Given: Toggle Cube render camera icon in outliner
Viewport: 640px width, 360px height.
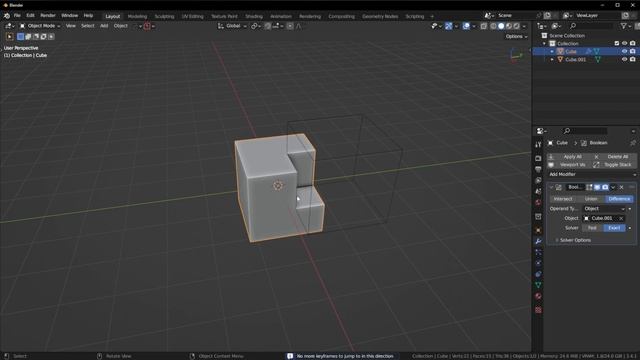Looking at the screenshot, I should [632, 51].
